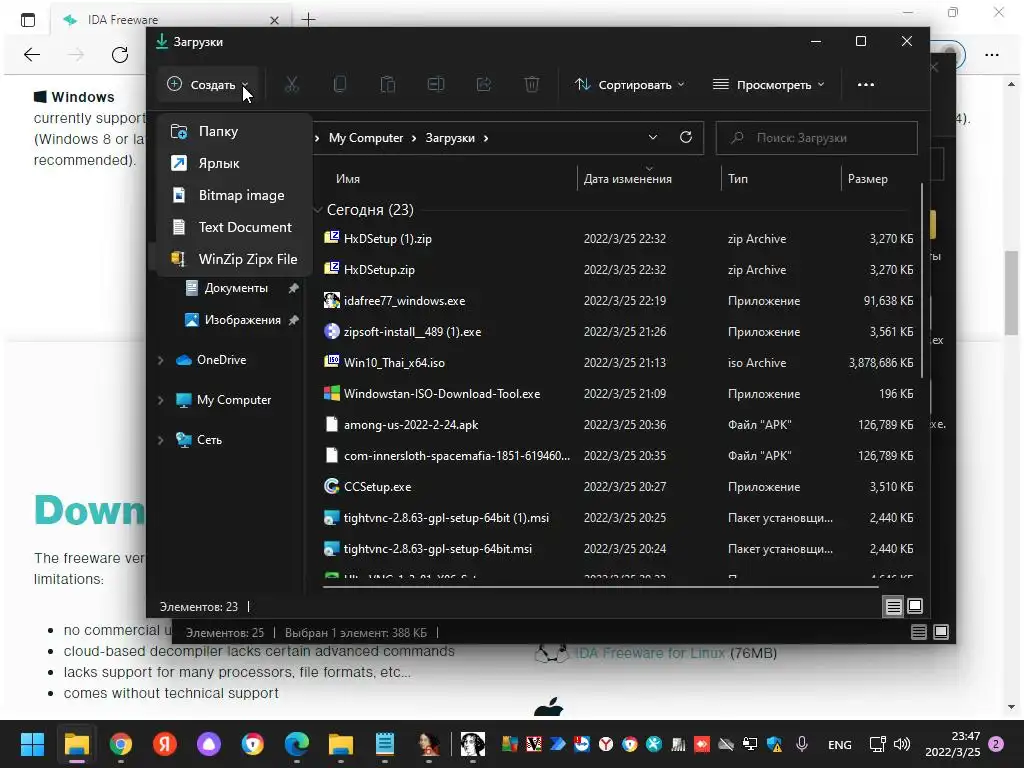Click the CCSetup.exe file icon
This screenshot has height=768, width=1024.
click(x=332, y=486)
